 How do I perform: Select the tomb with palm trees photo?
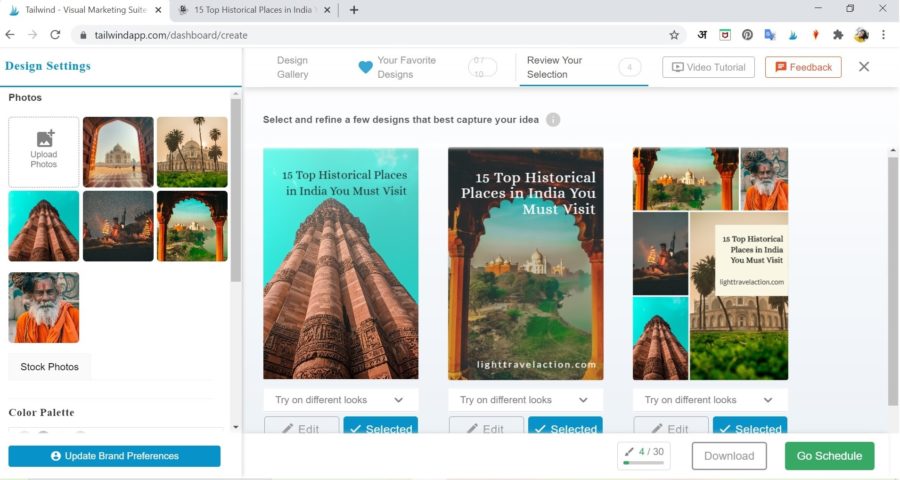[192, 152]
